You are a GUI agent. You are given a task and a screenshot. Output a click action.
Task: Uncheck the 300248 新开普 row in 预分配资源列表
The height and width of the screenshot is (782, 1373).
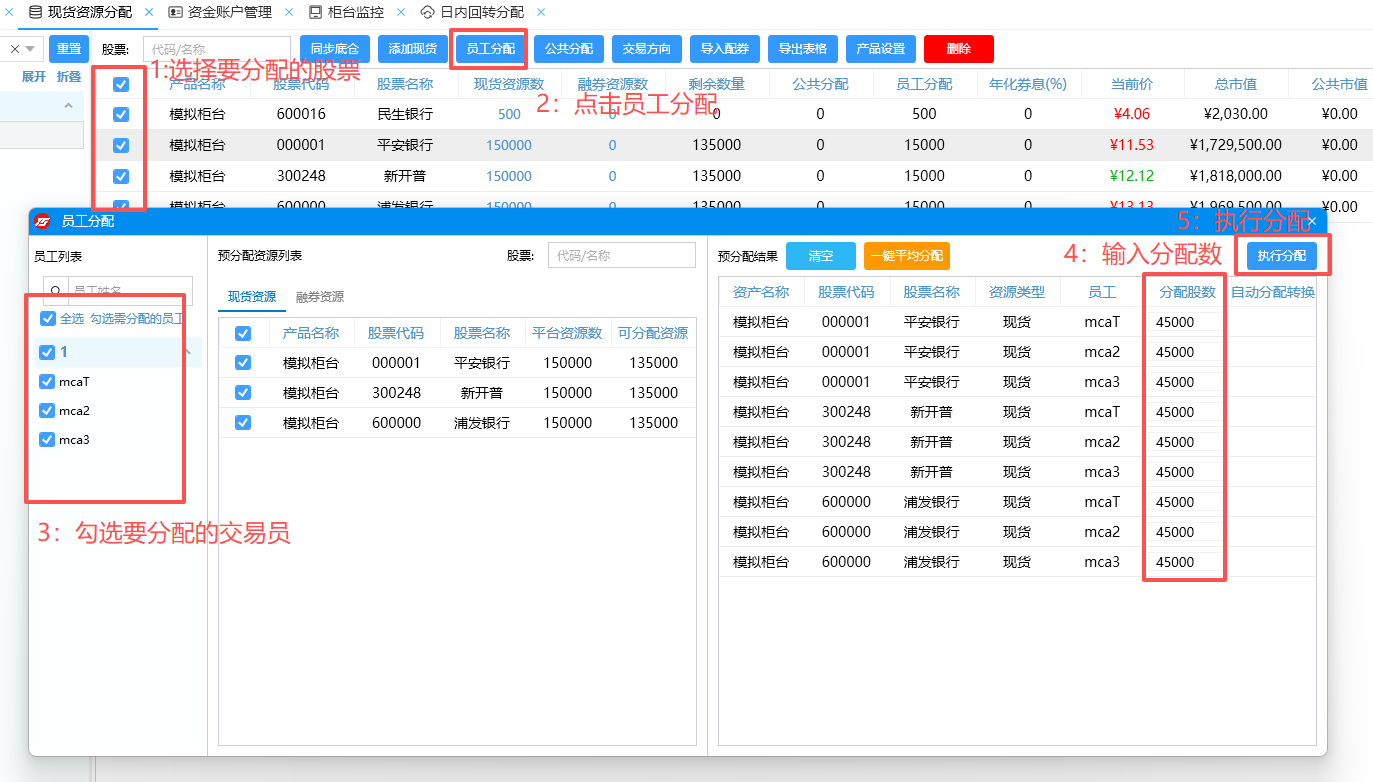(x=243, y=393)
